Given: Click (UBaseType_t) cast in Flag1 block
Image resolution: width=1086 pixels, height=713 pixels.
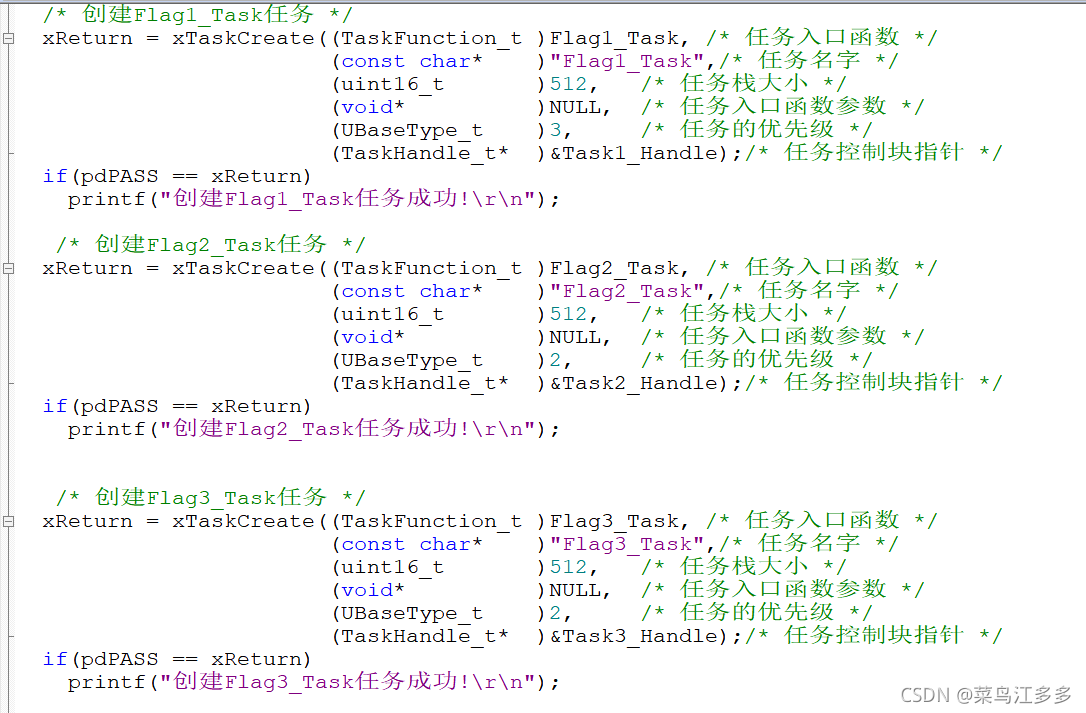Looking at the screenshot, I should 438,131.
